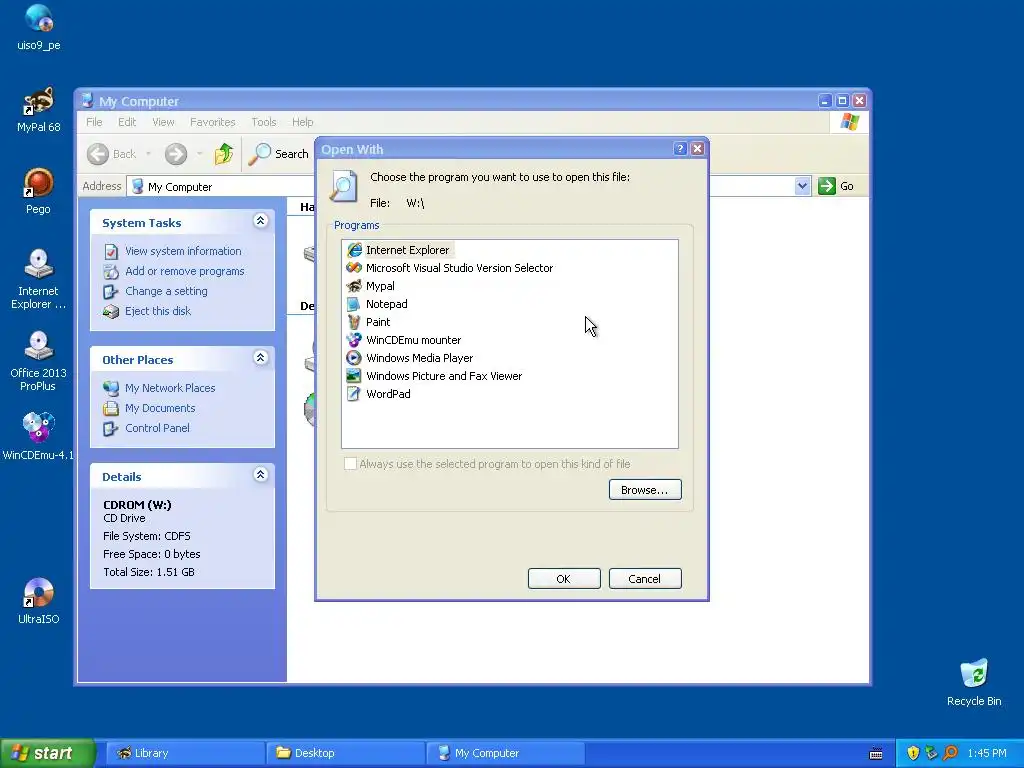1024x768 pixels.
Task: Click Change a setting link
Action: pos(167,291)
